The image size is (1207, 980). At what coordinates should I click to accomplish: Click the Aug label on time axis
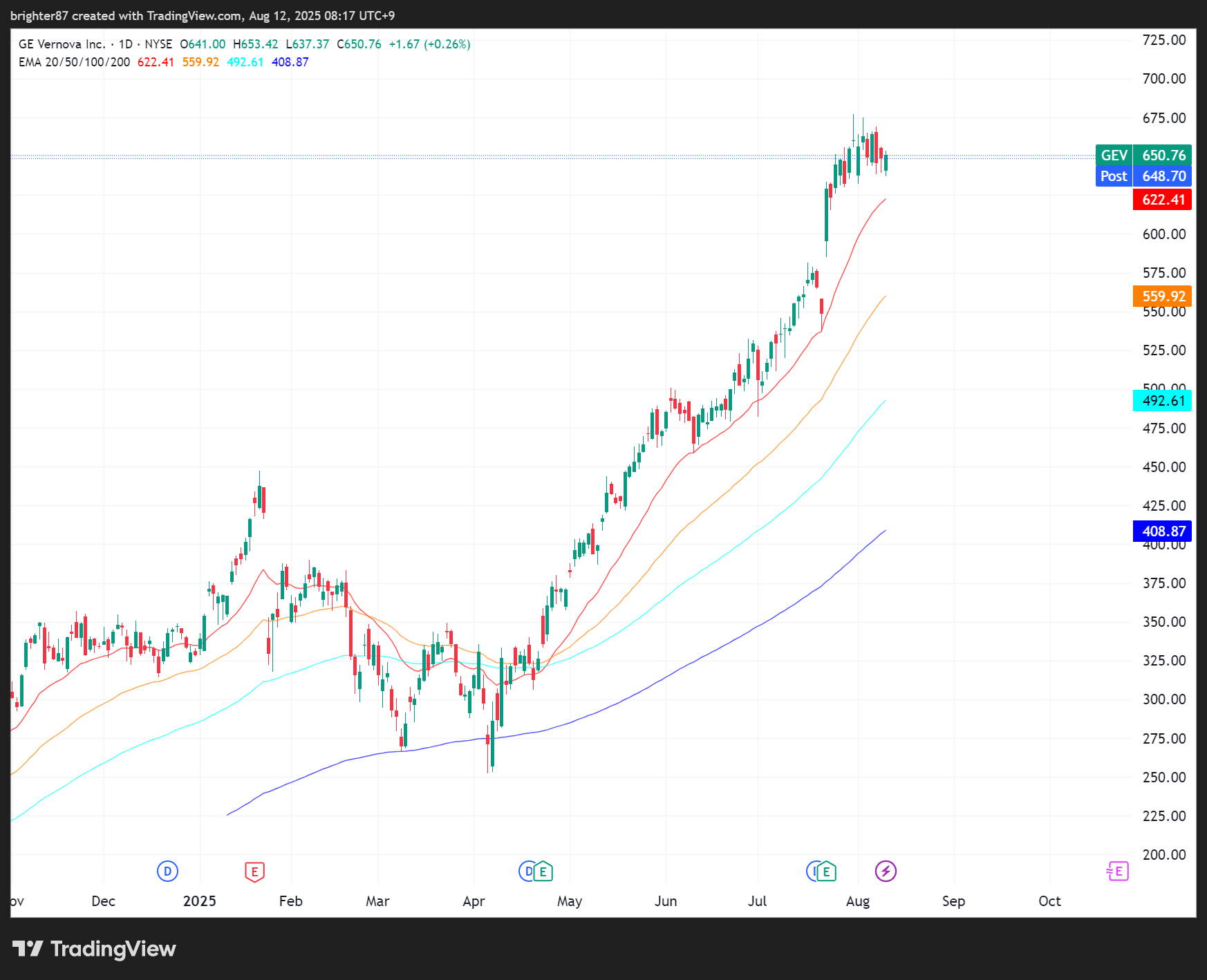pyautogui.click(x=857, y=901)
